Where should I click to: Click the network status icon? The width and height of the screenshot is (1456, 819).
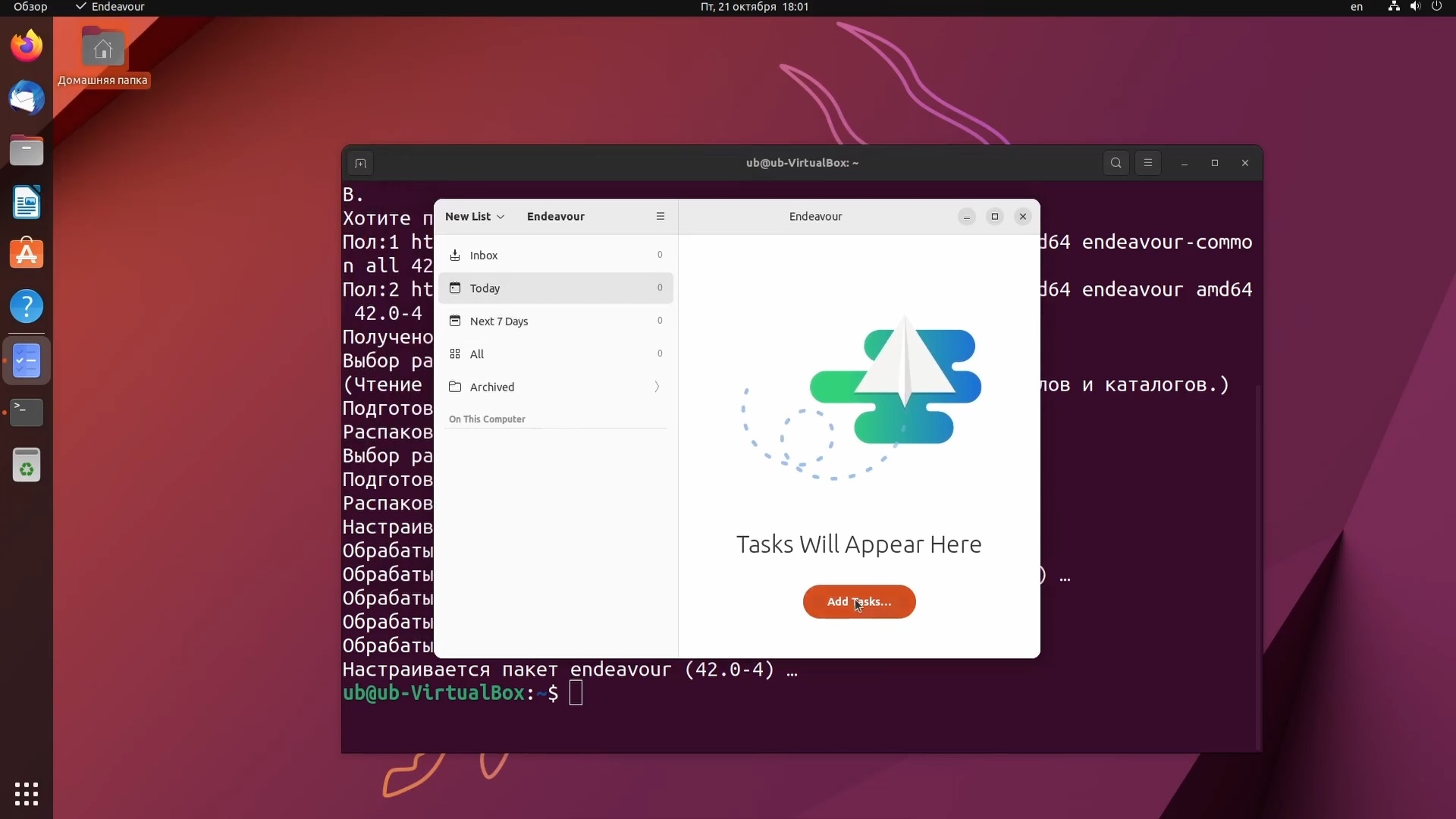pos(1394,7)
